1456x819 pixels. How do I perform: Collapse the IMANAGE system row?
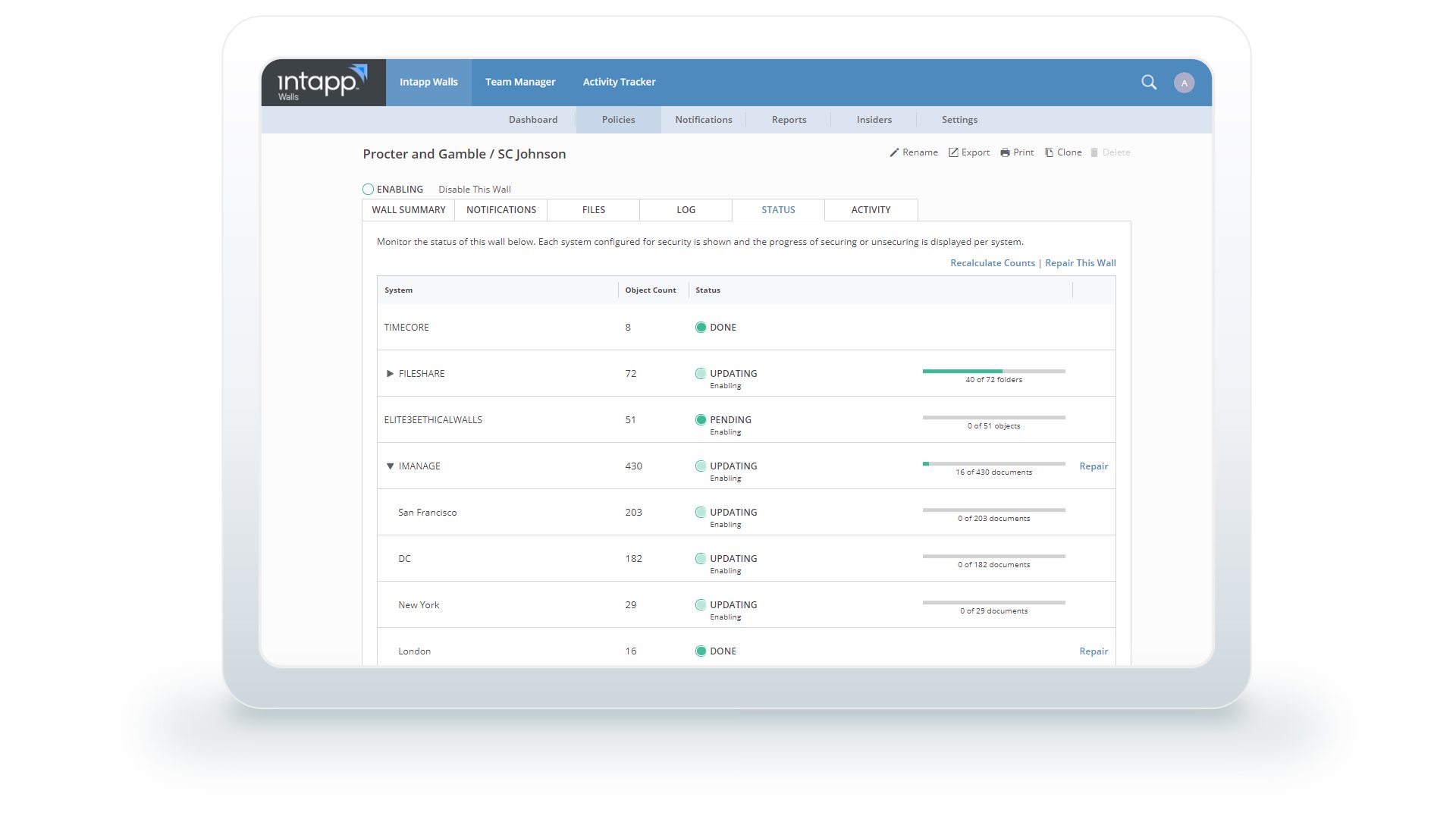point(390,466)
